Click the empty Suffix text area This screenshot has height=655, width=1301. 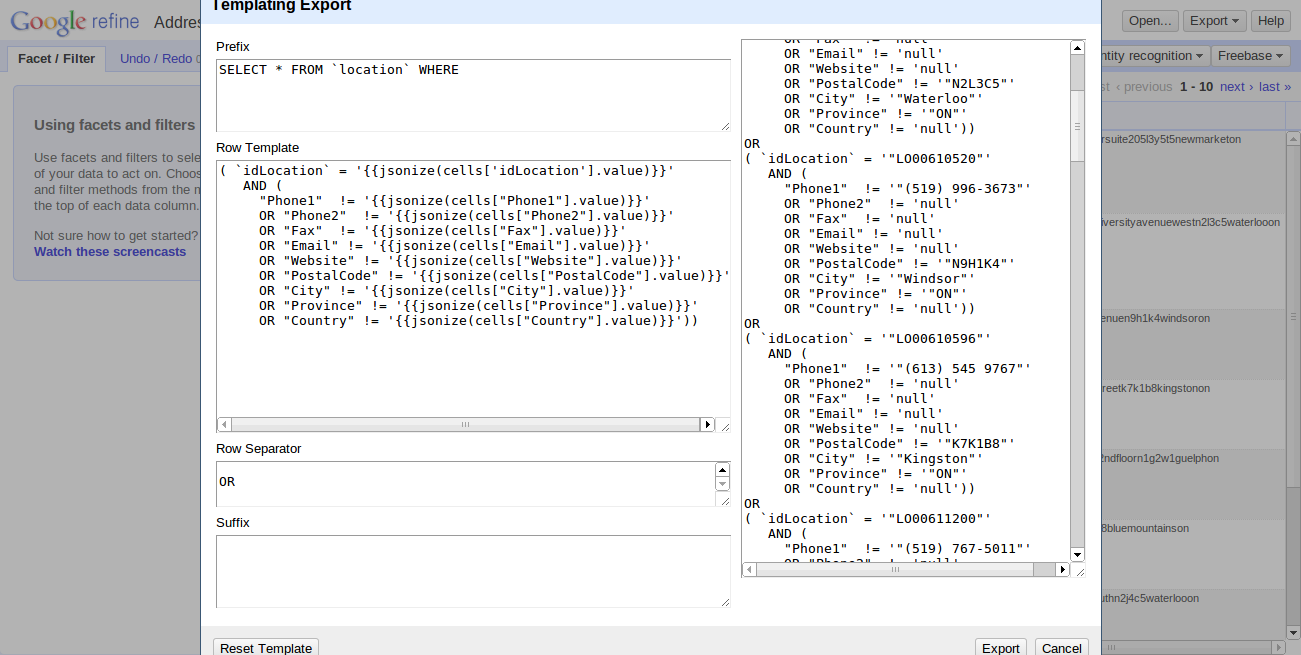coord(473,571)
